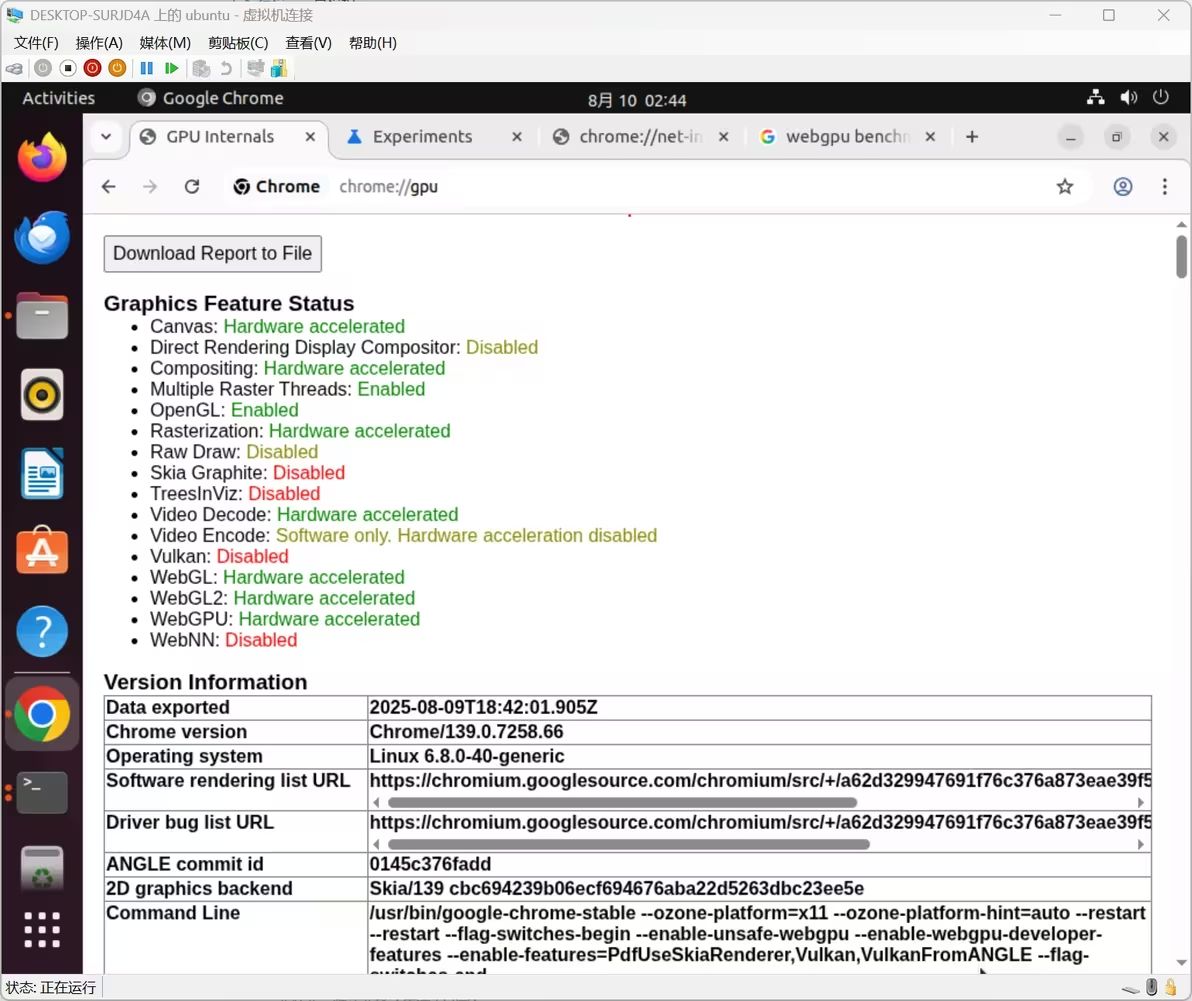
Task: Open the power menu icon in top bar
Action: click(x=1160, y=97)
